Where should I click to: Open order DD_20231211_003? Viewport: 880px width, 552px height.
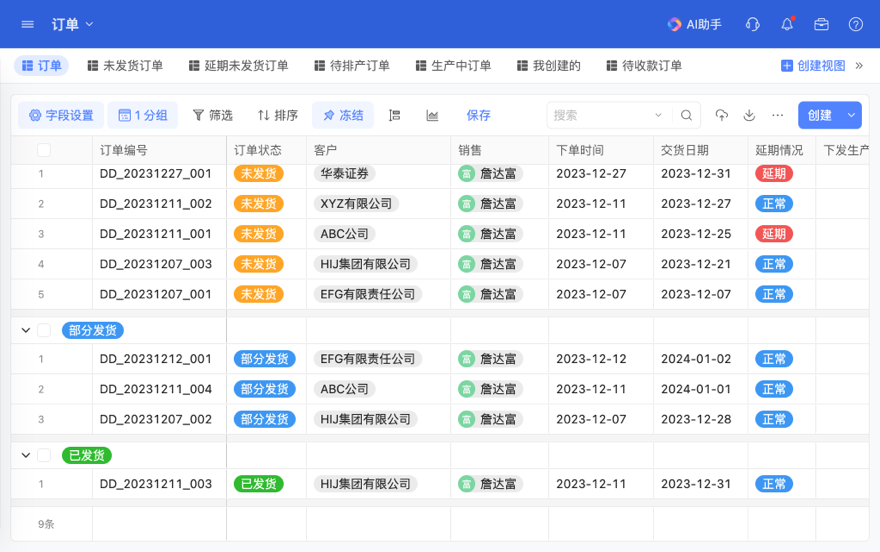[155, 484]
